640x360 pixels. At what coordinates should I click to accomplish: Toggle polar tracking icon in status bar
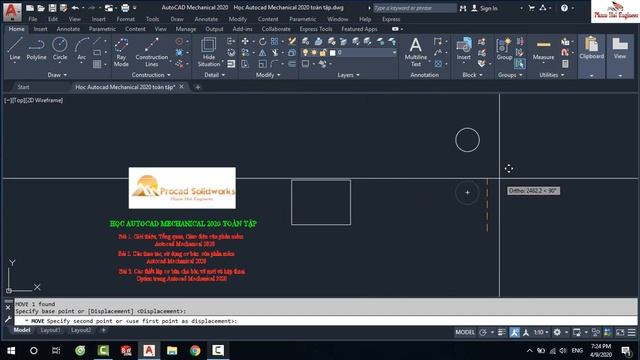[x=483, y=332]
